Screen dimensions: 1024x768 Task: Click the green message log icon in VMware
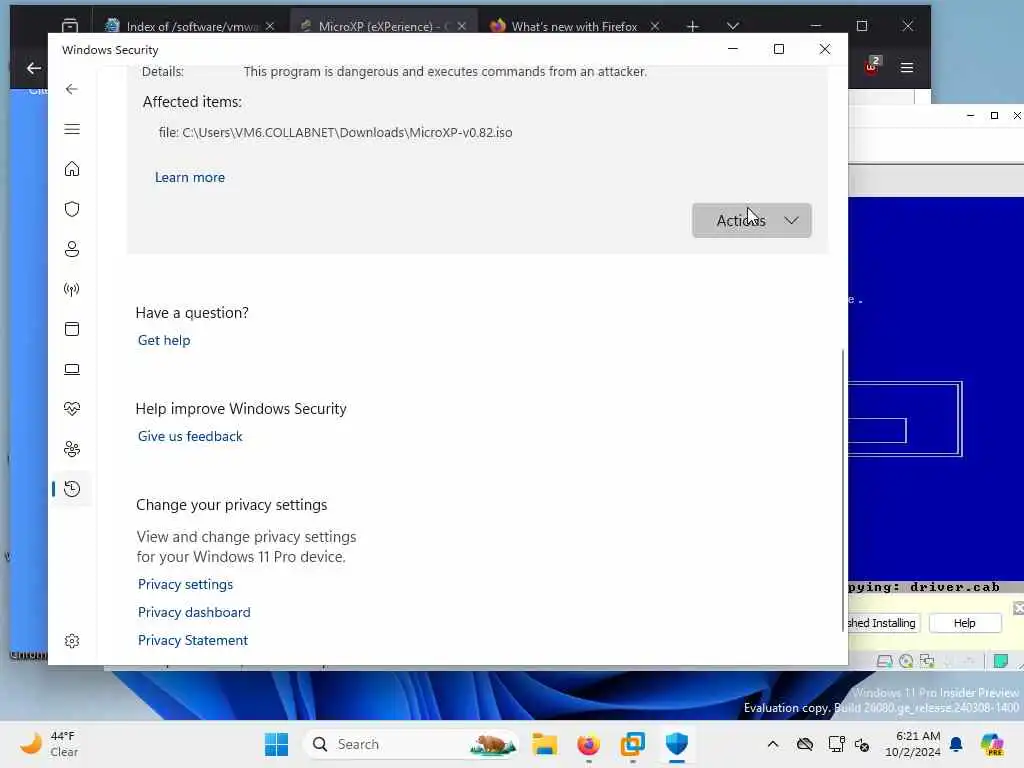coord(1000,661)
